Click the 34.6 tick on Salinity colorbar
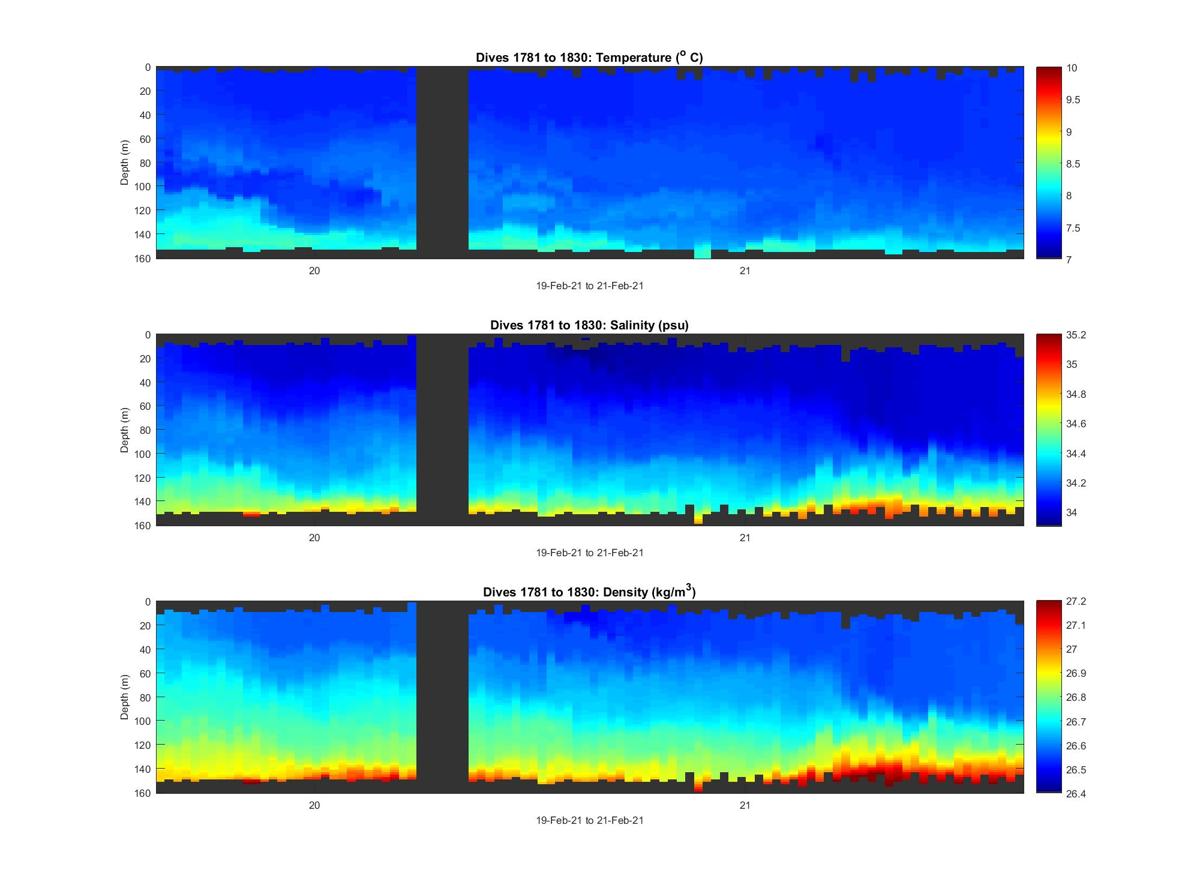 (1076, 424)
